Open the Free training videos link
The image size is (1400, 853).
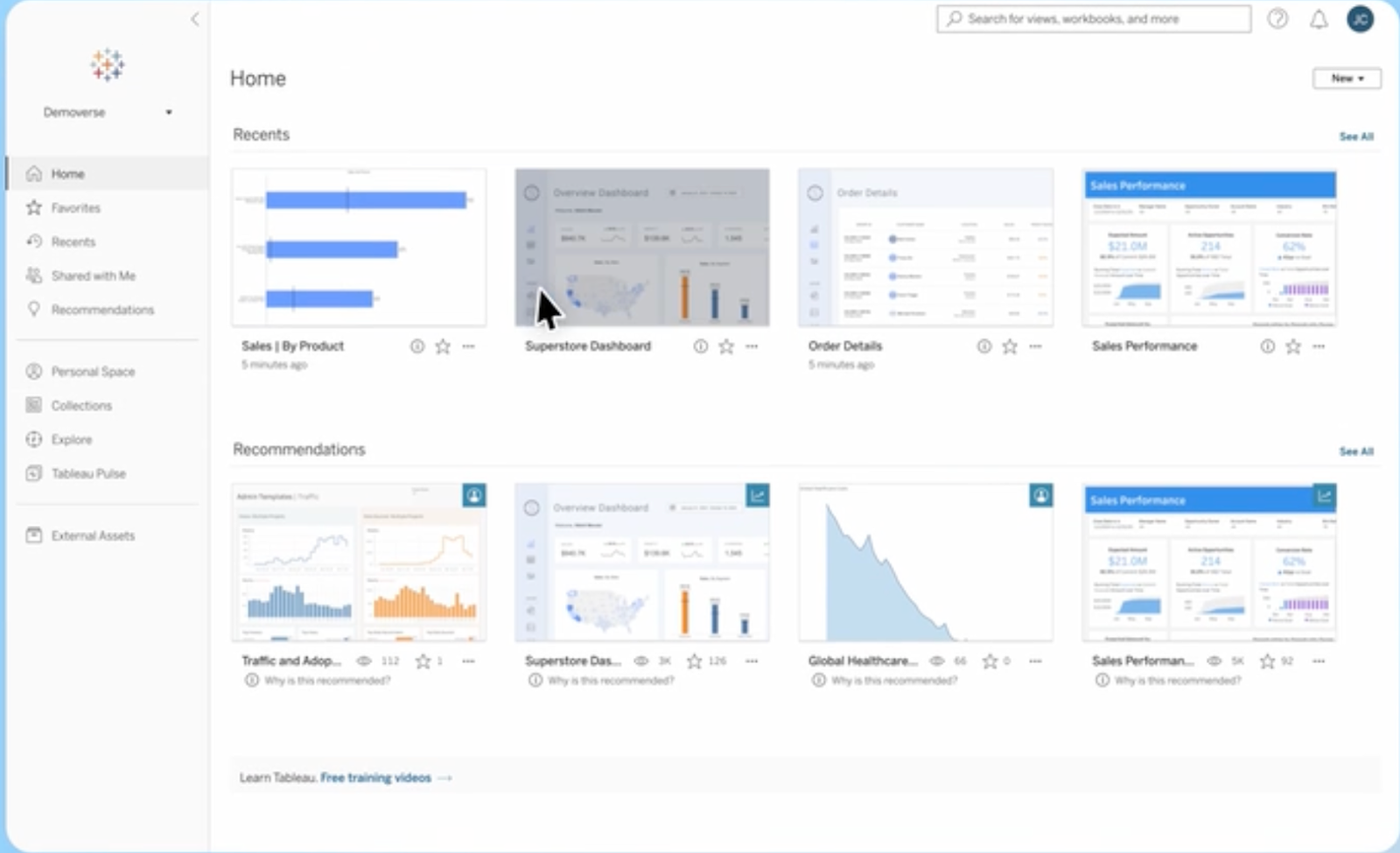point(375,777)
